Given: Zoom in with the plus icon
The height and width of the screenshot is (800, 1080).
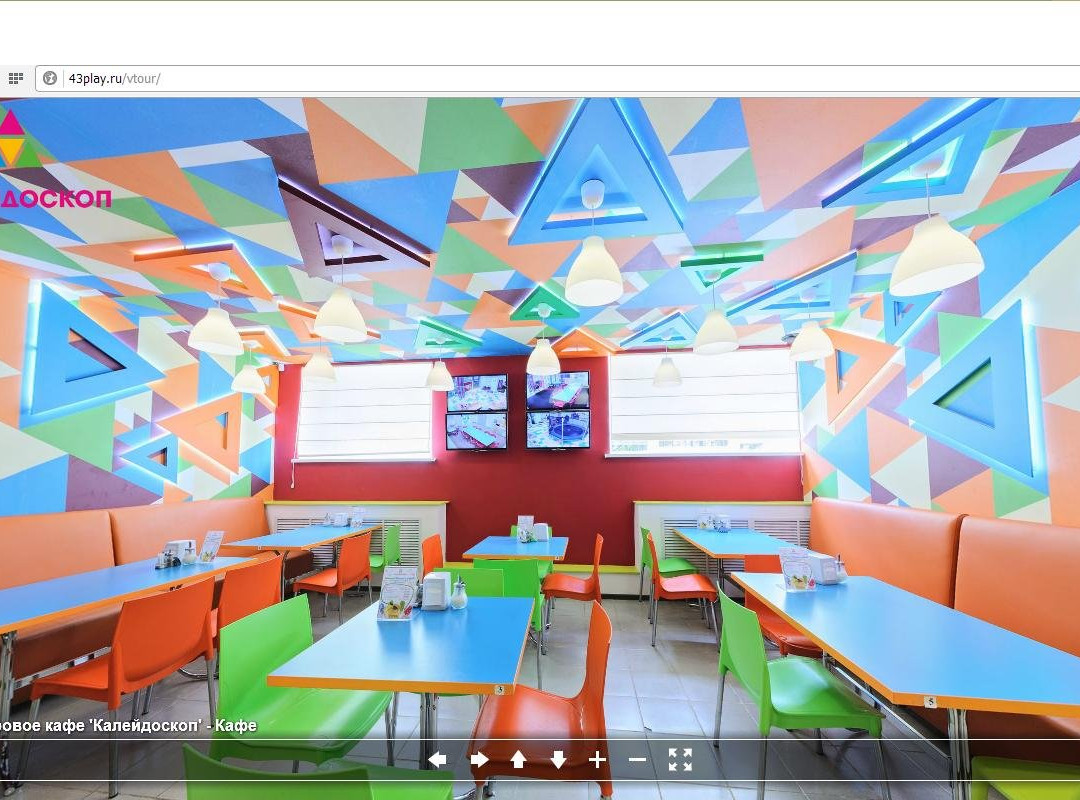Looking at the screenshot, I should (x=597, y=760).
